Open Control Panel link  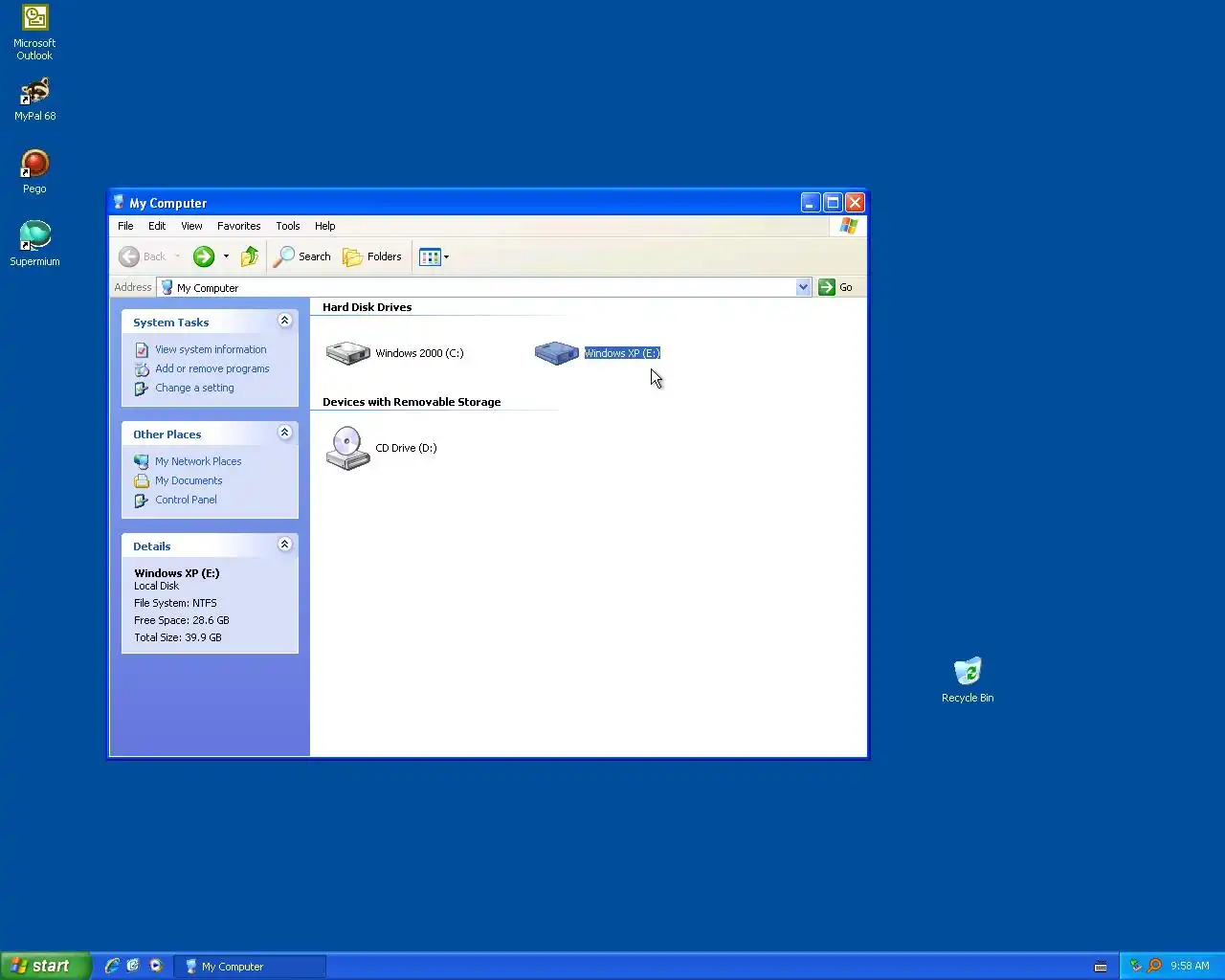click(186, 500)
